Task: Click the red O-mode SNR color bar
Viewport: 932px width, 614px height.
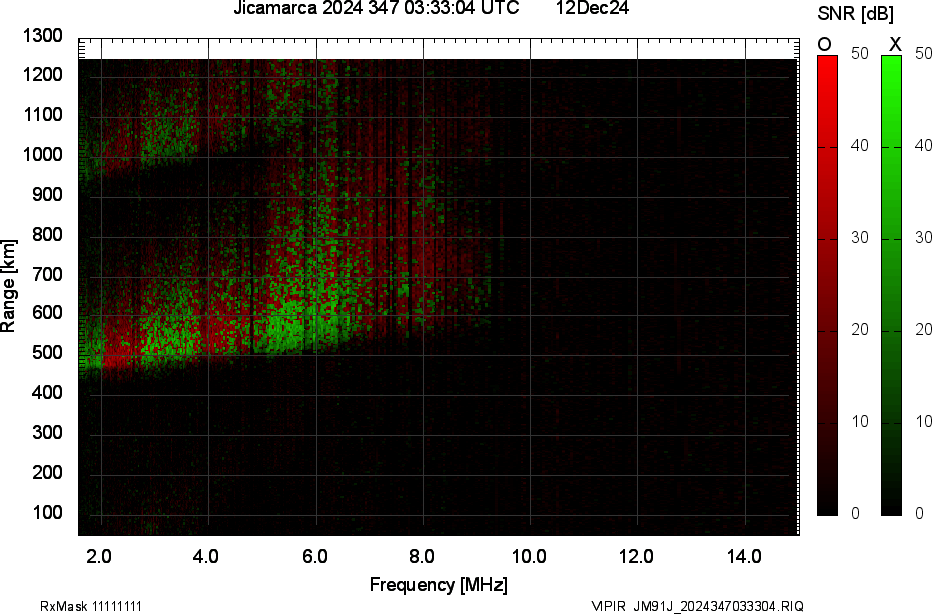Action: (827, 285)
